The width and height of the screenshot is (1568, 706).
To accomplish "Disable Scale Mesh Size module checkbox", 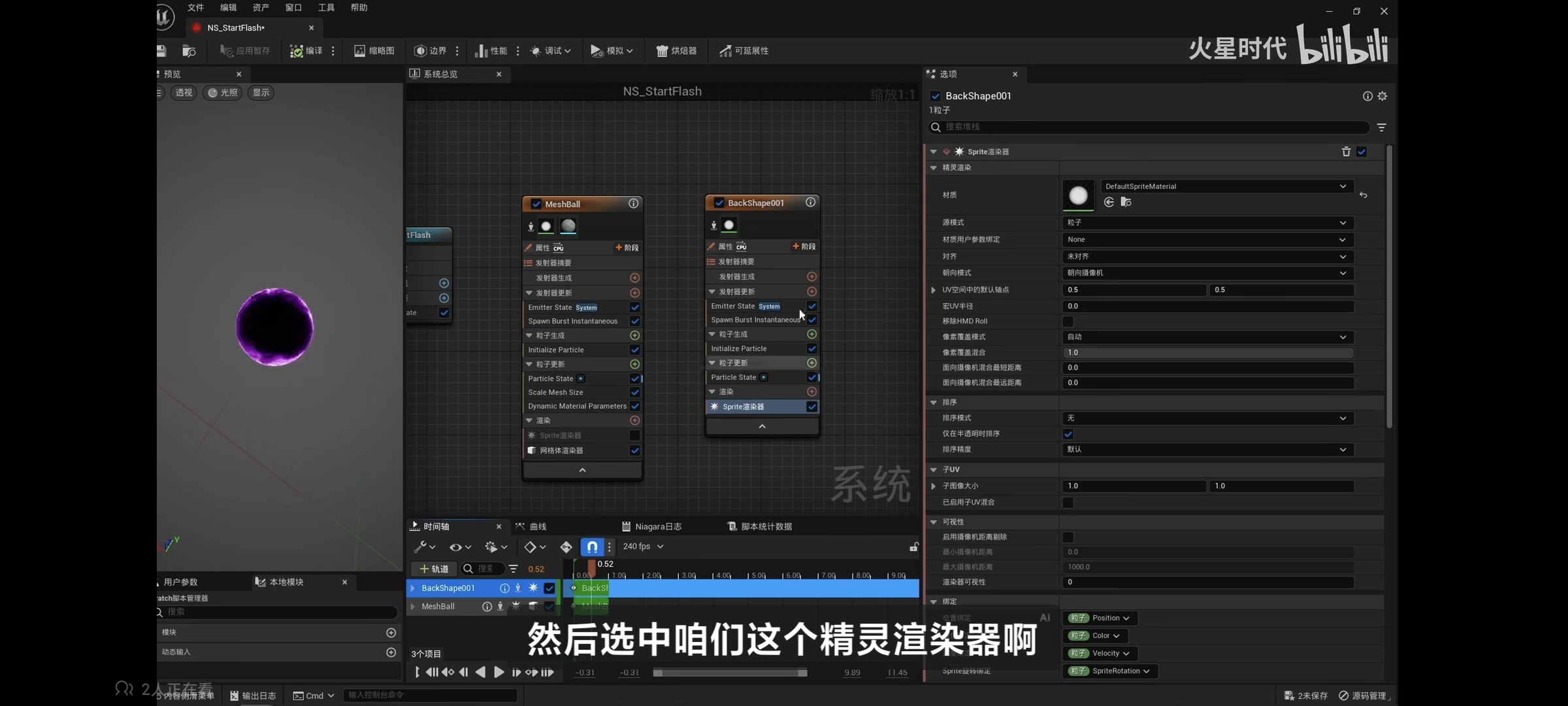I will 634,392.
